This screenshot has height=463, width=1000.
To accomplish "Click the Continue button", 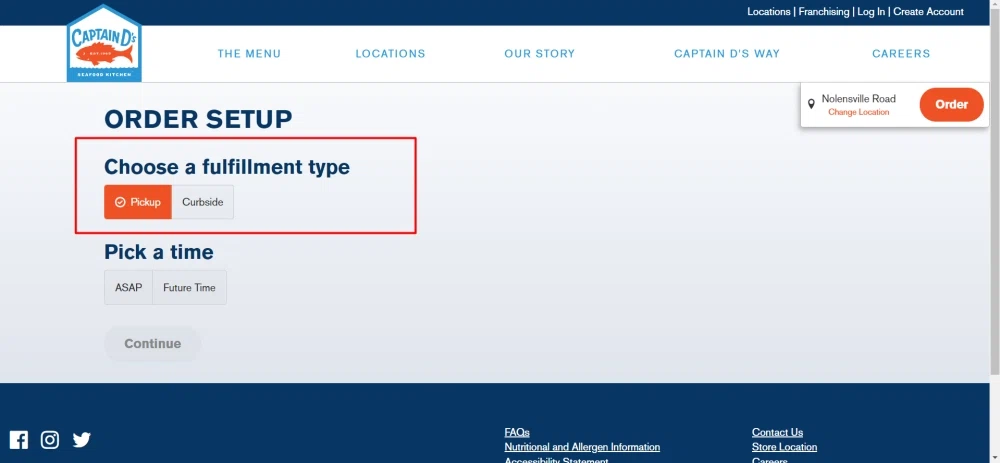I will click(x=152, y=344).
